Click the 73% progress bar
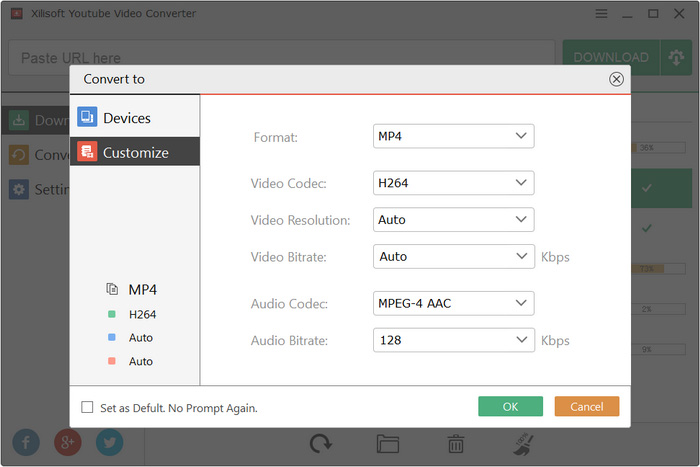 pos(658,268)
